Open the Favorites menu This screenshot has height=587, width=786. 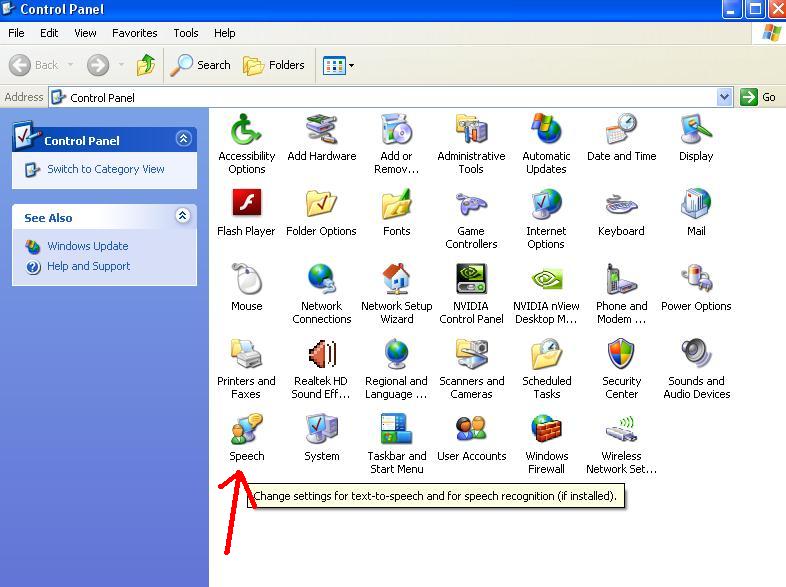tap(134, 33)
